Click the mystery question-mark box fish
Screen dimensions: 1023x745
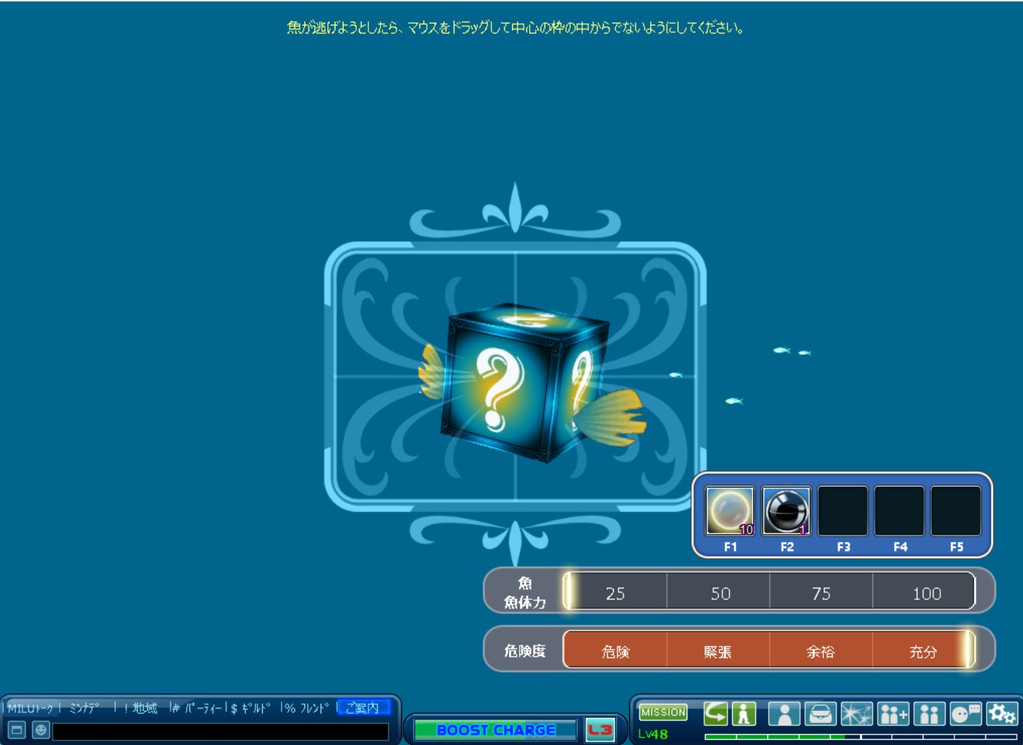[x=523, y=385]
